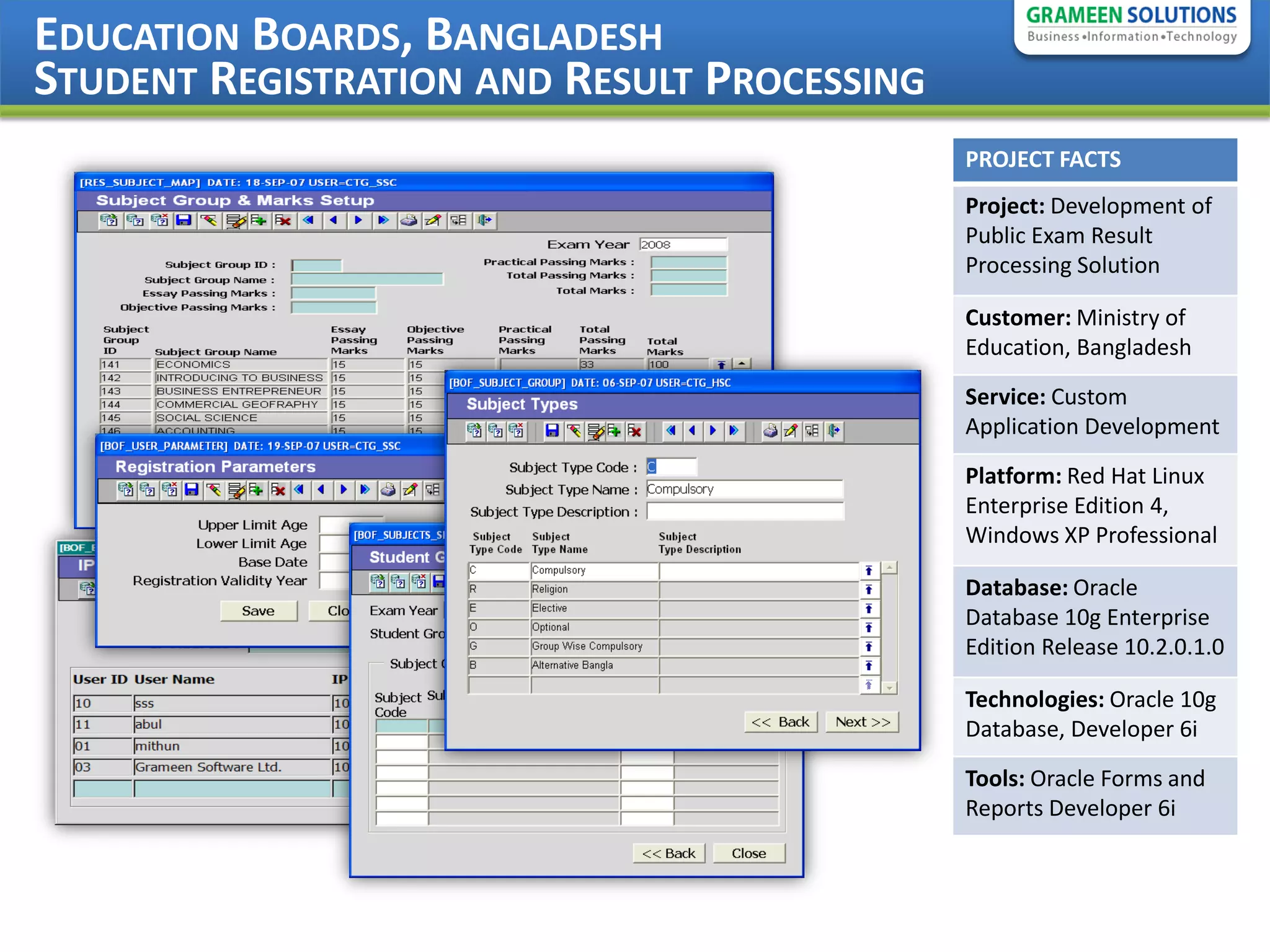Go to first record in Subject Group & Marks Setup
The height and width of the screenshot is (952, 1270).
[308, 220]
